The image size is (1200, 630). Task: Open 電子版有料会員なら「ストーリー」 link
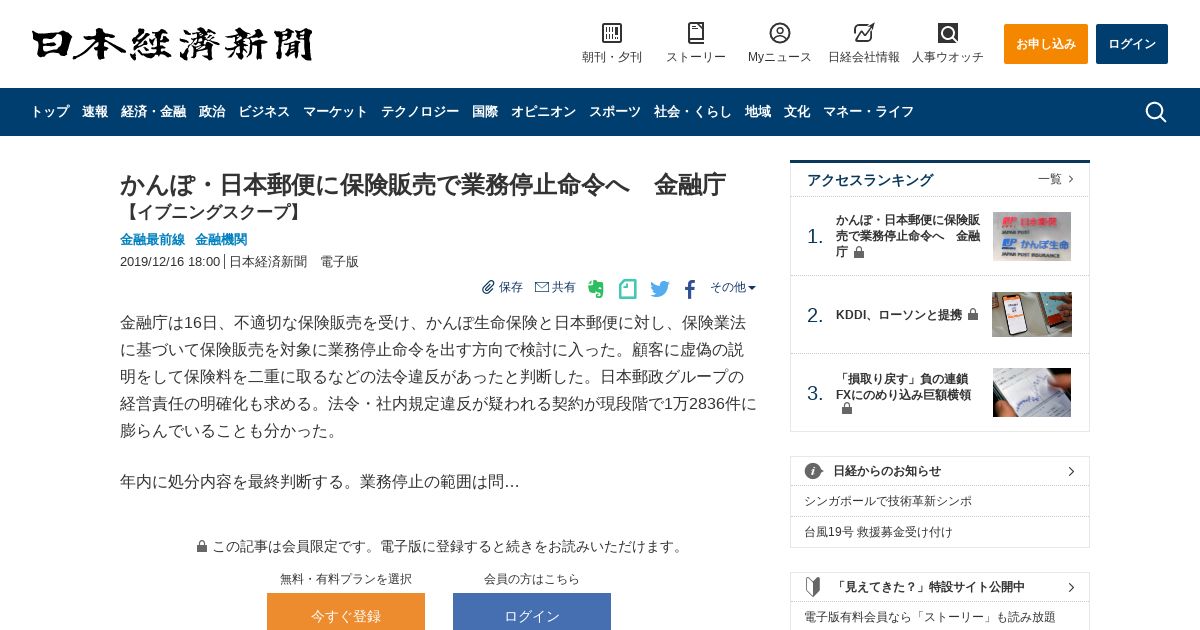(930, 617)
